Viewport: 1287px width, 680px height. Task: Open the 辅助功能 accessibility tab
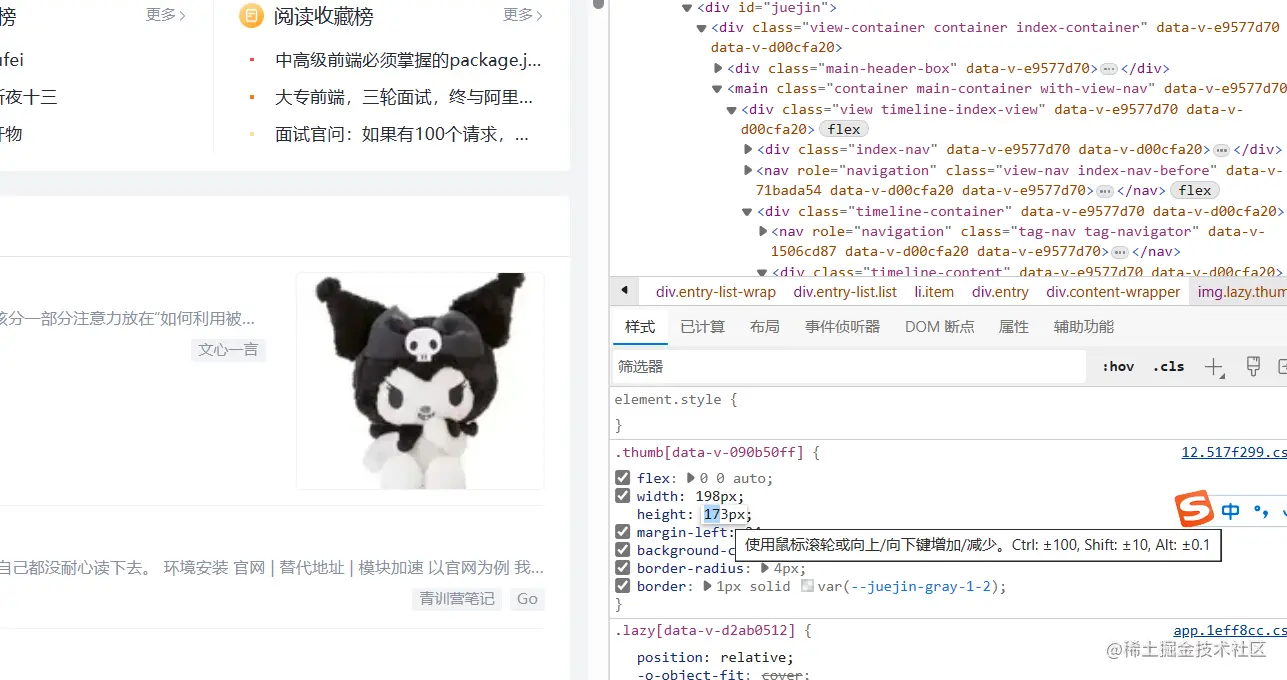pyautogui.click(x=1083, y=327)
